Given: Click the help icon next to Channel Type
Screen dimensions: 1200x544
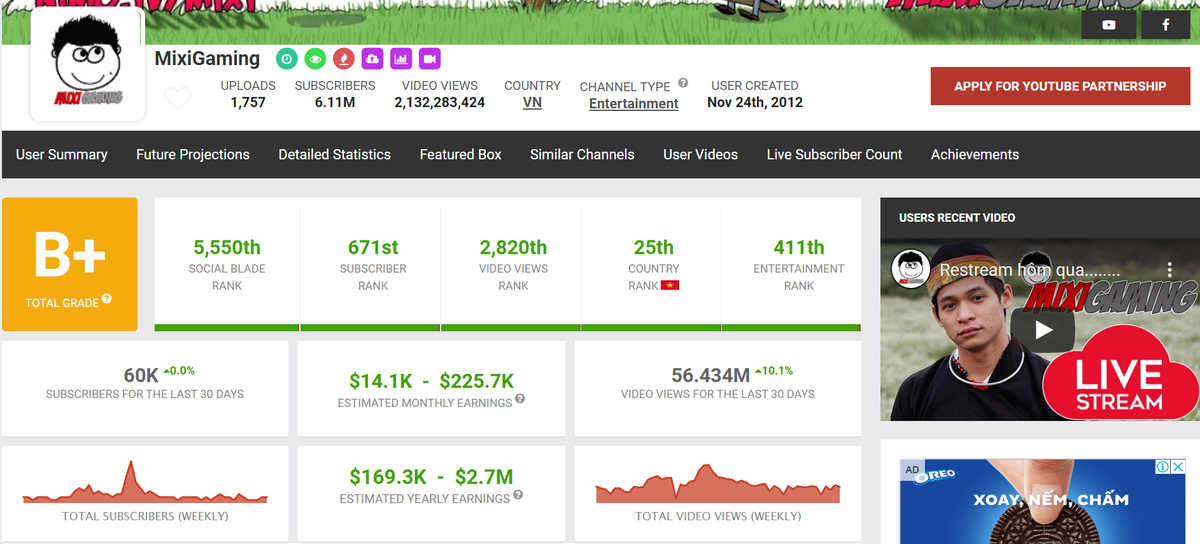Looking at the screenshot, I should point(683,84).
